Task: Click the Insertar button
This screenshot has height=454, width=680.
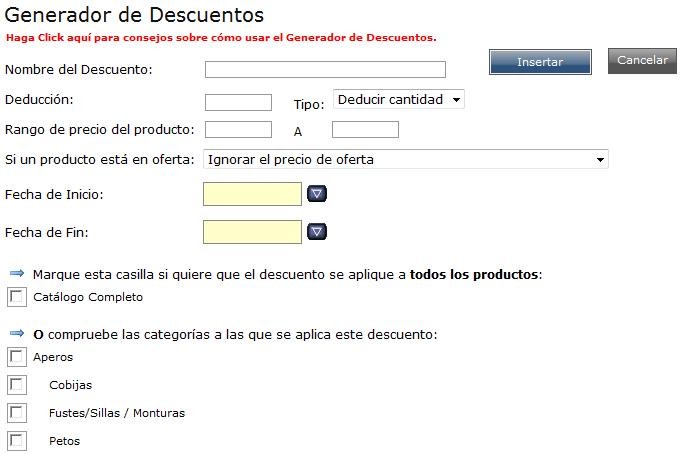Action: [539, 62]
